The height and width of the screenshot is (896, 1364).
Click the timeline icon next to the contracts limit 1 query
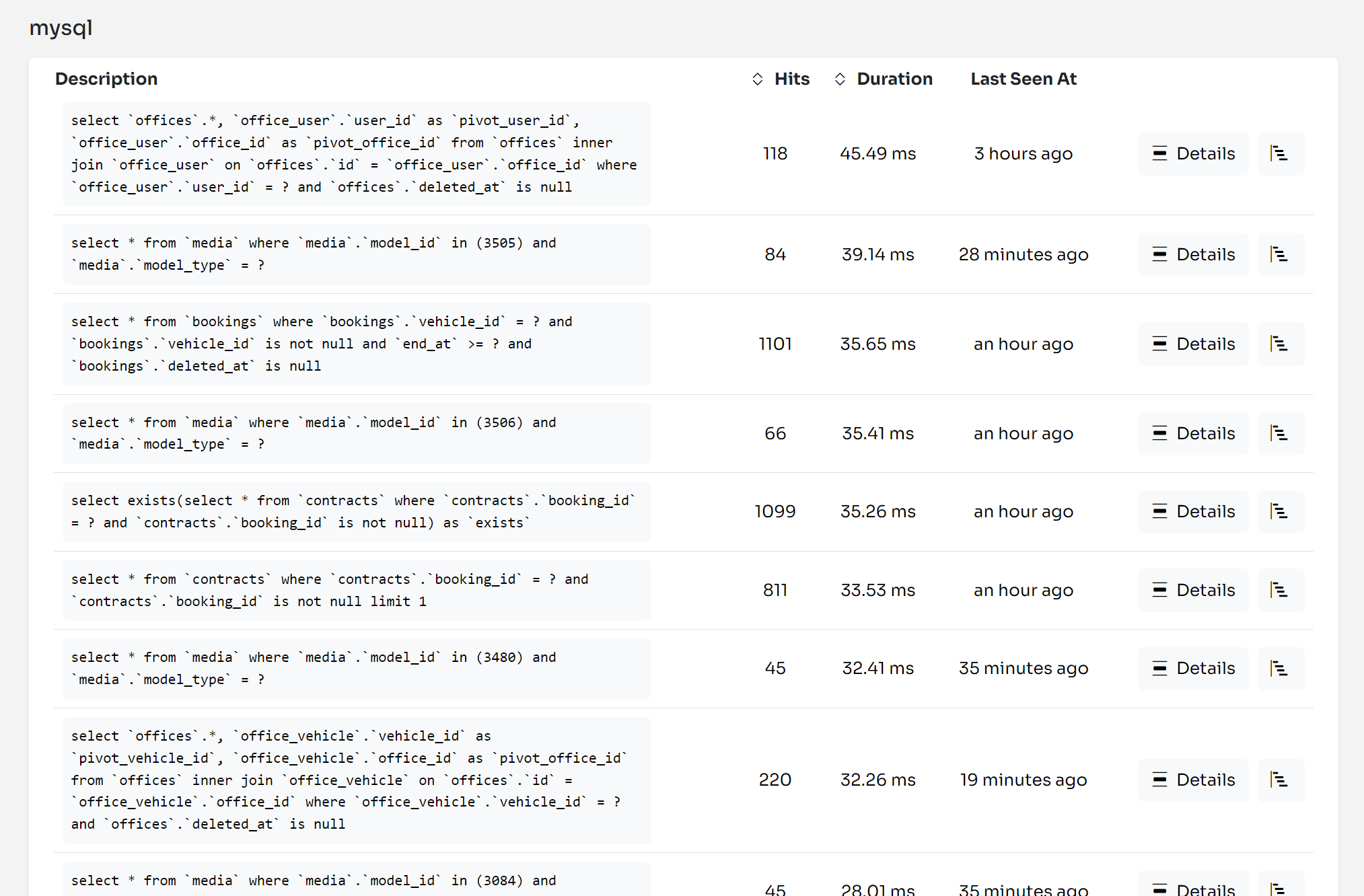click(1280, 590)
